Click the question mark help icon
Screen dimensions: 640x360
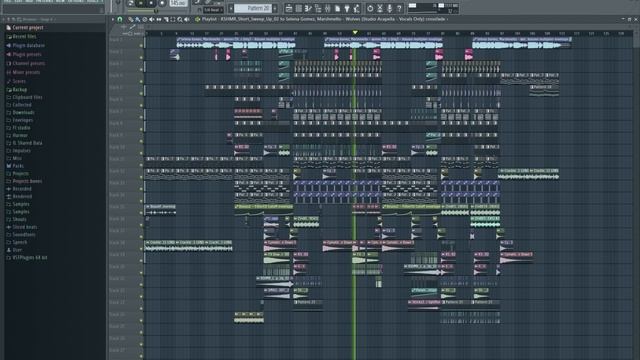399,8
